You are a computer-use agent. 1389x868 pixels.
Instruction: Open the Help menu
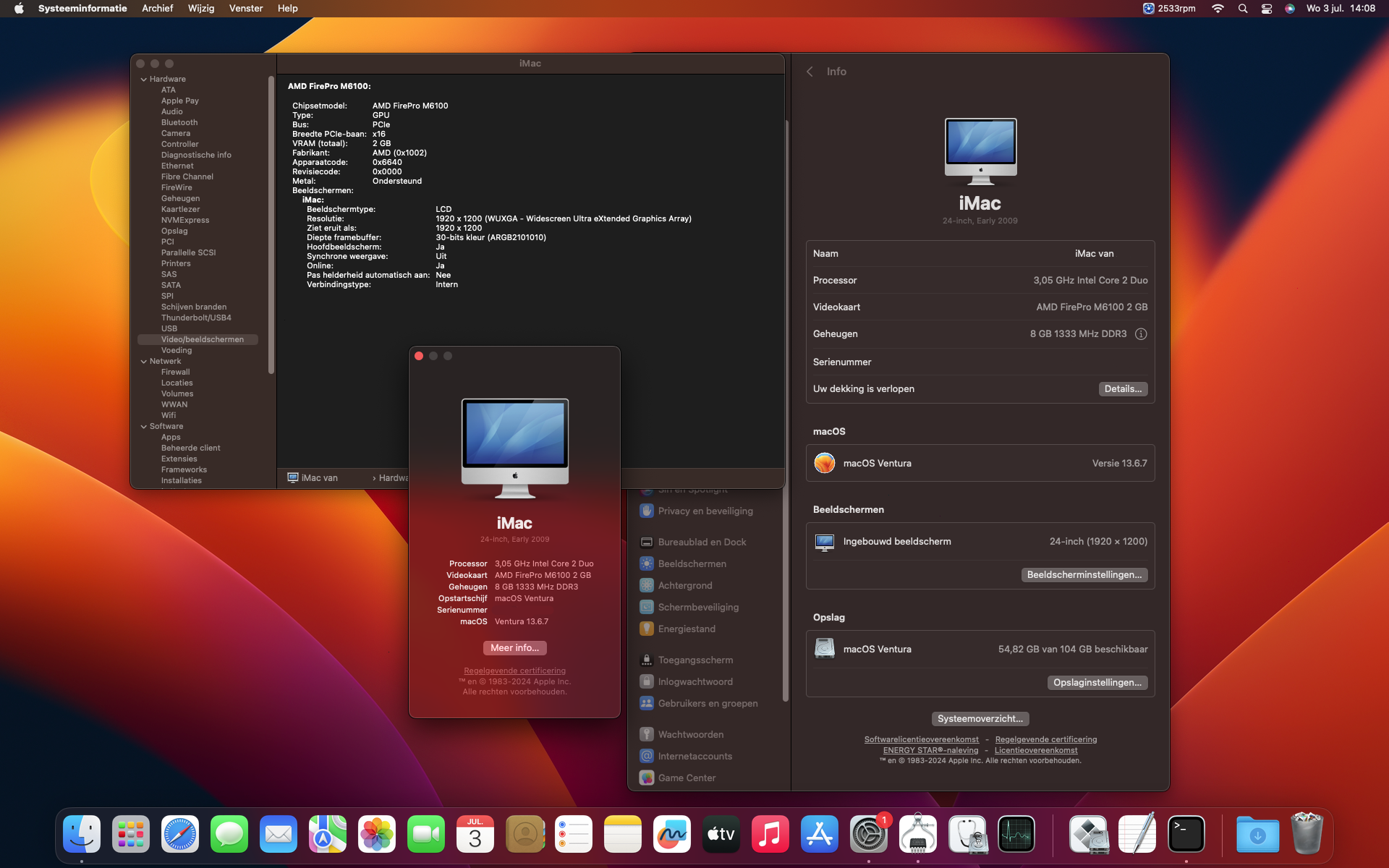point(288,9)
